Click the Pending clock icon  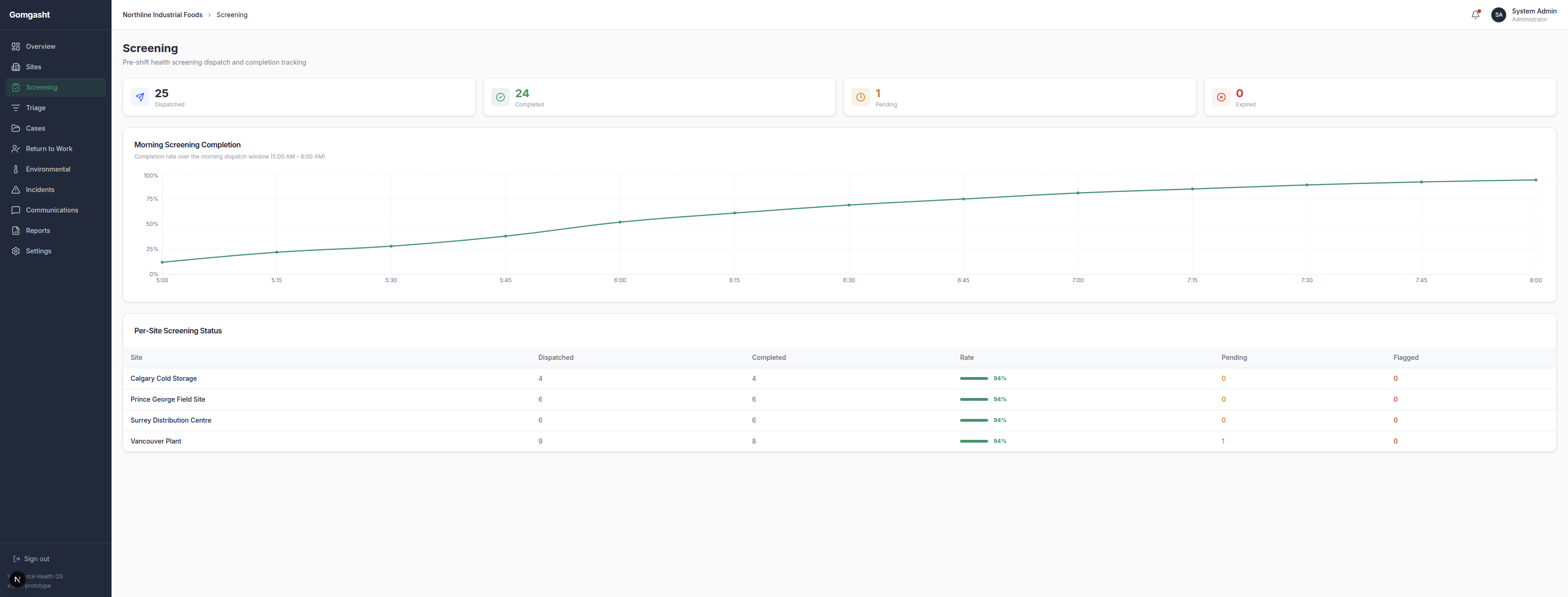pyautogui.click(x=861, y=97)
